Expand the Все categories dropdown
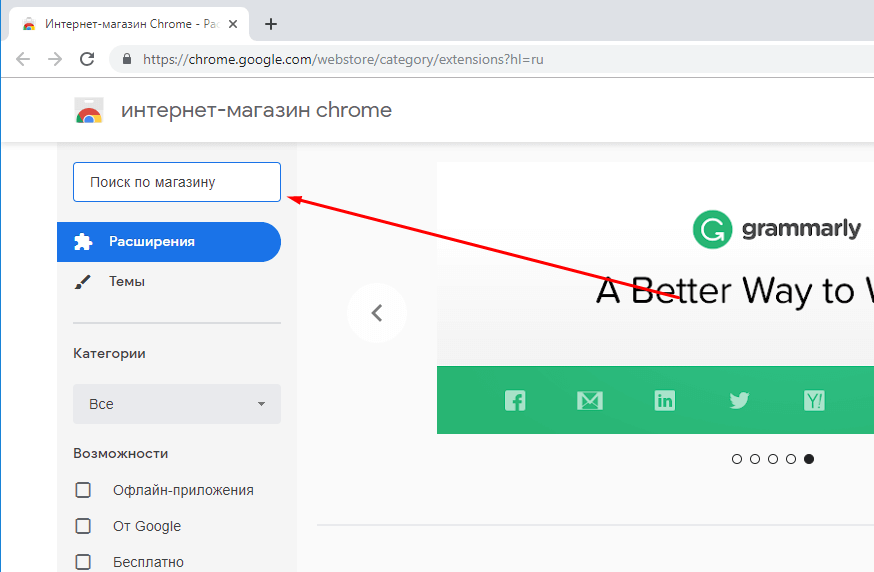Image resolution: width=874 pixels, height=572 pixels. [177, 404]
